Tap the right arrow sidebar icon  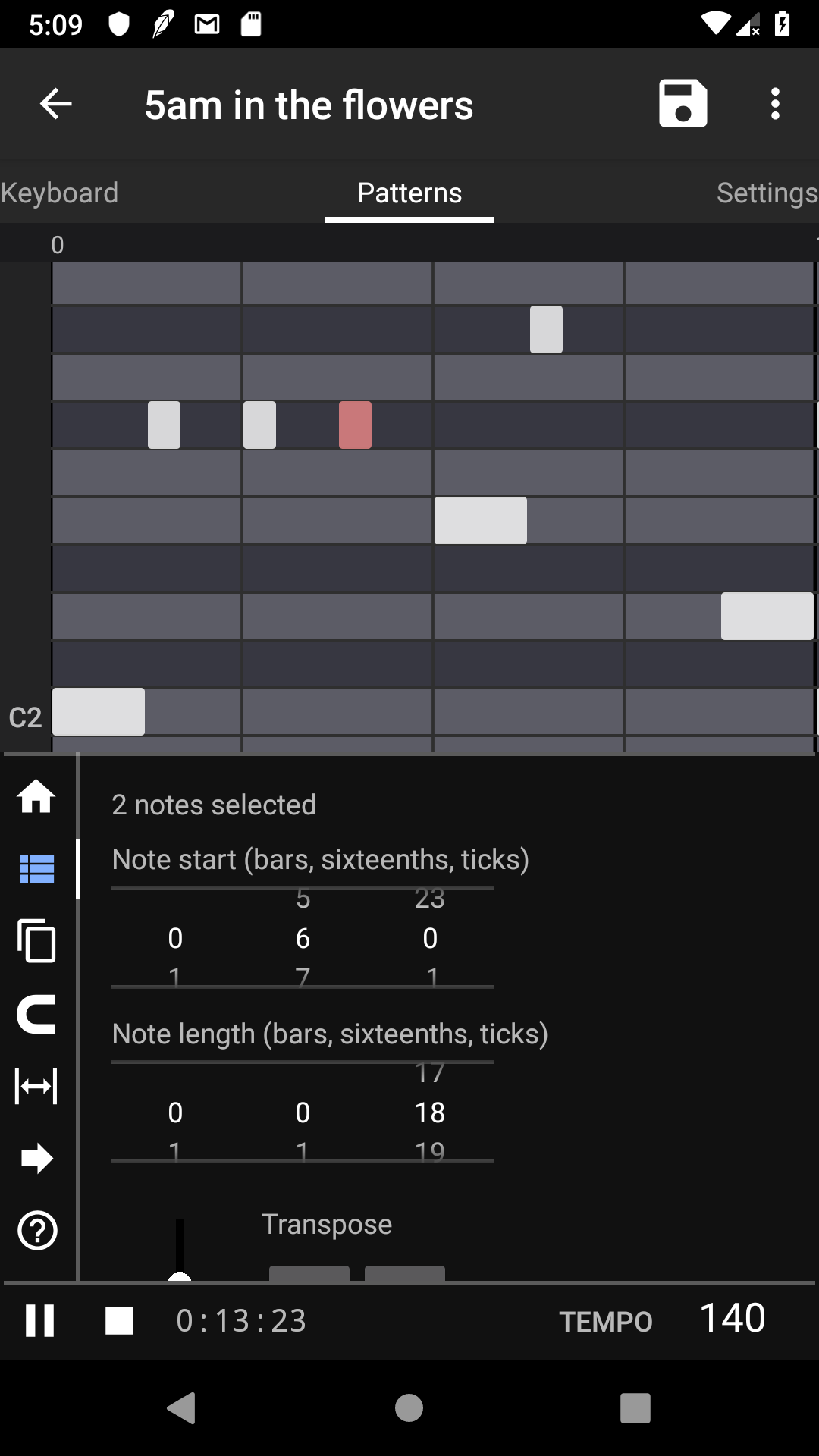click(36, 1158)
